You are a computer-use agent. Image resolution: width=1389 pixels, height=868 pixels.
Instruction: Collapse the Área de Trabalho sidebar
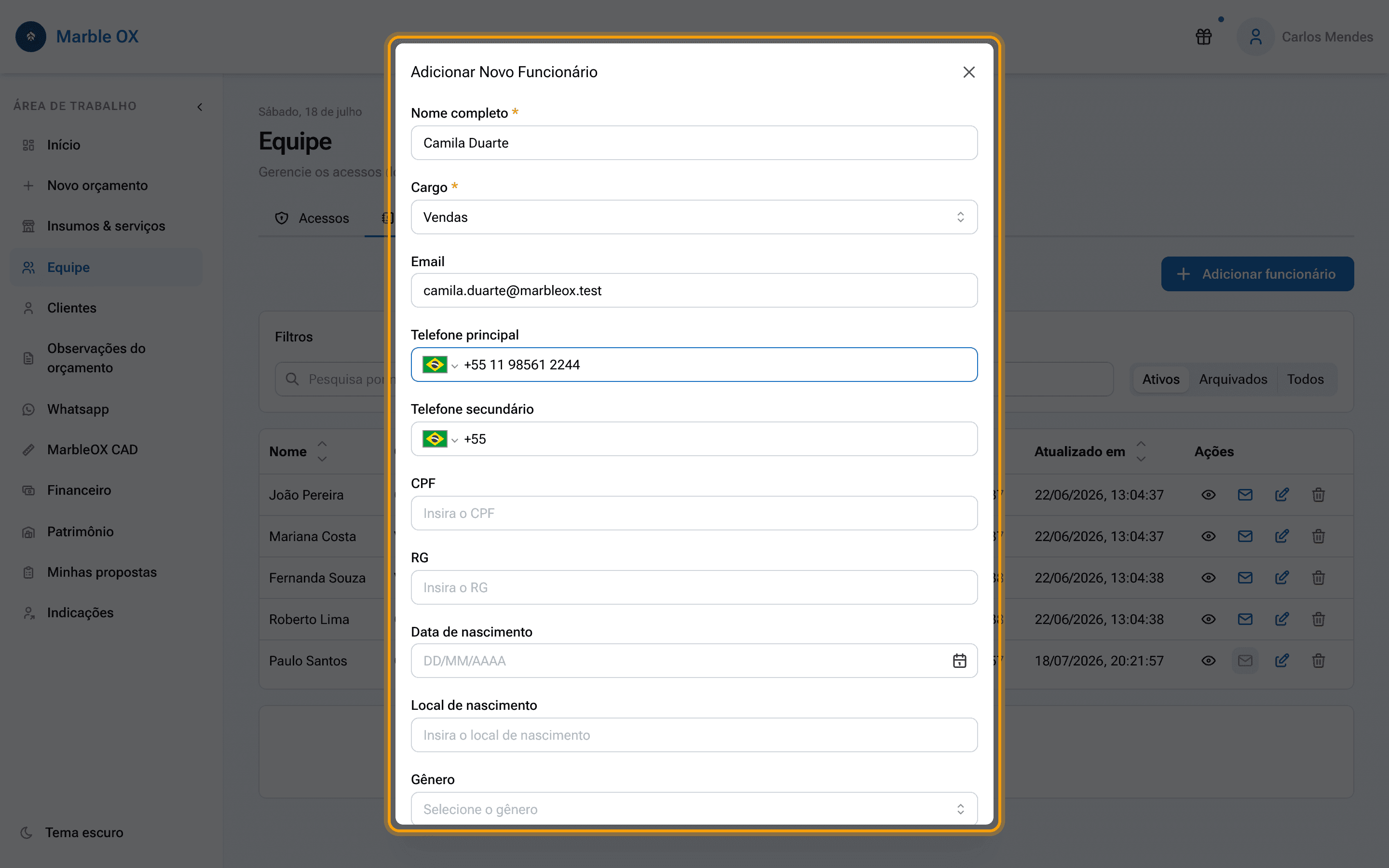click(x=200, y=107)
